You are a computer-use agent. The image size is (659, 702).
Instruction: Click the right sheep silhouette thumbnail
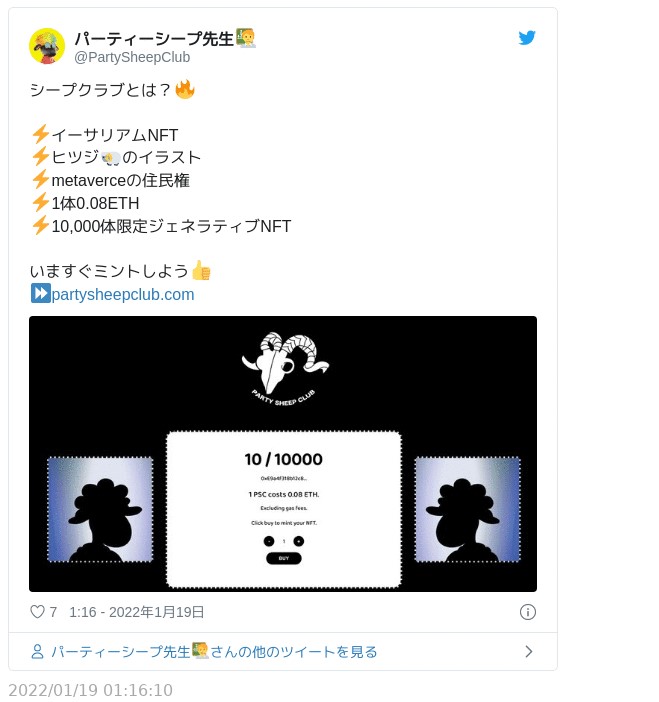pos(467,509)
